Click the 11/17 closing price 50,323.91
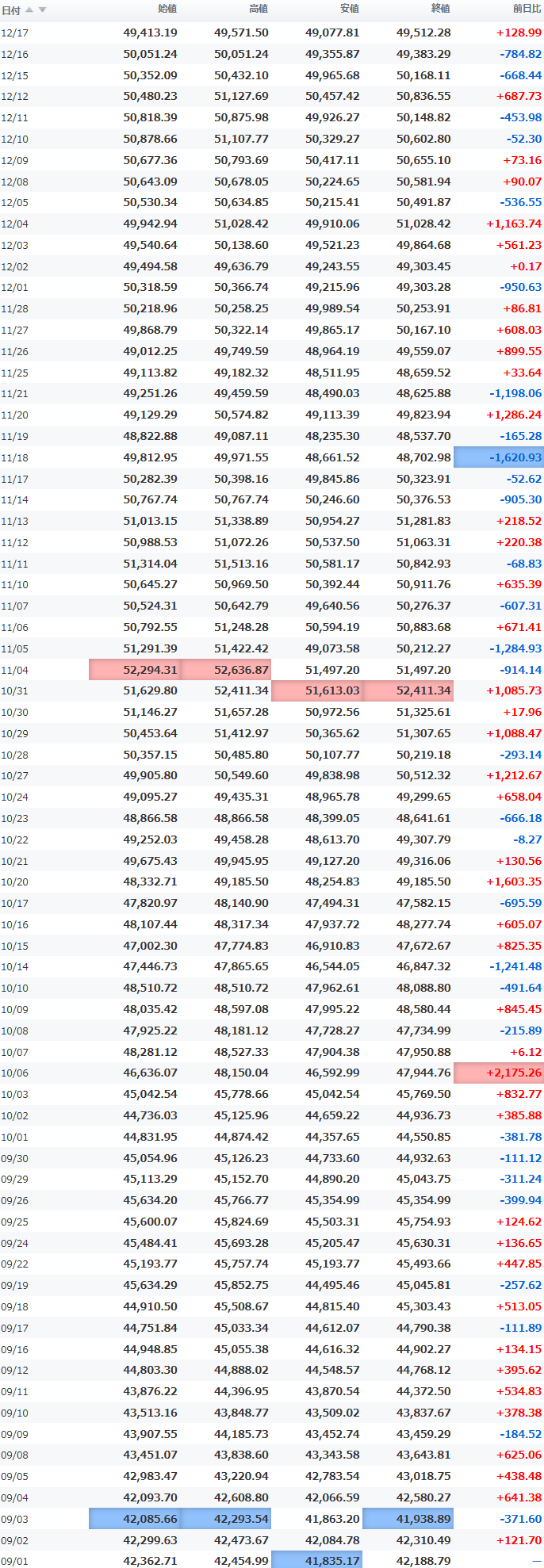 (423, 479)
